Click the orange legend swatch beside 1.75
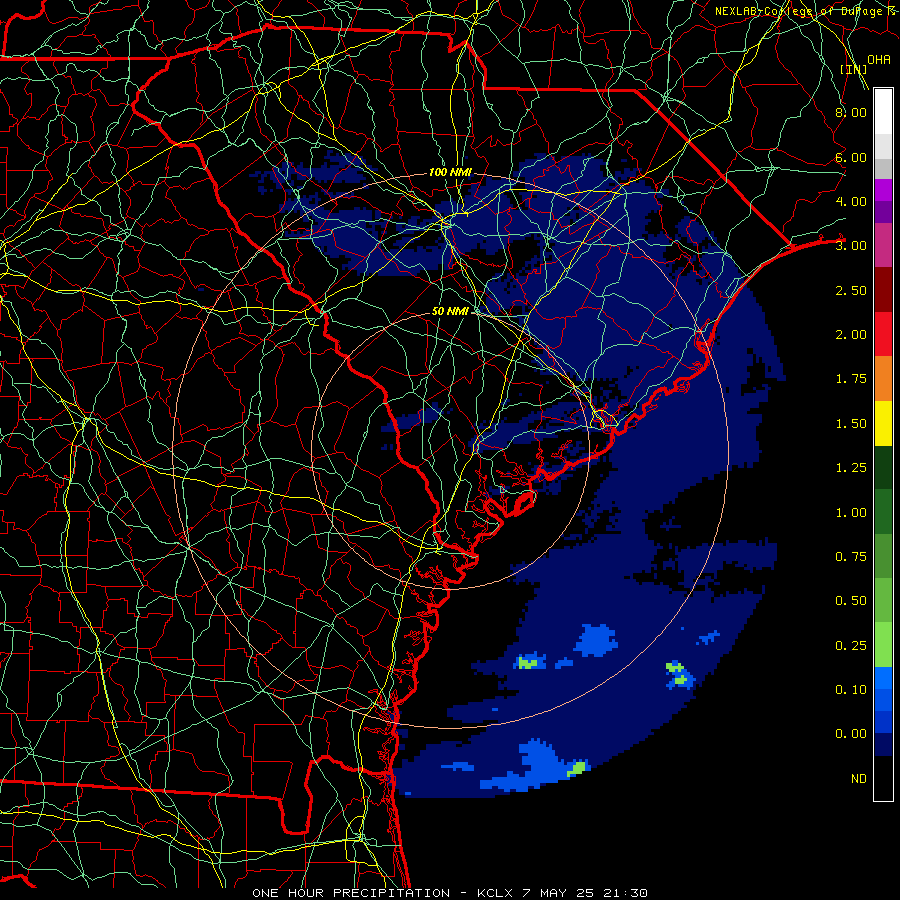The height and width of the screenshot is (900, 900). pos(883,379)
